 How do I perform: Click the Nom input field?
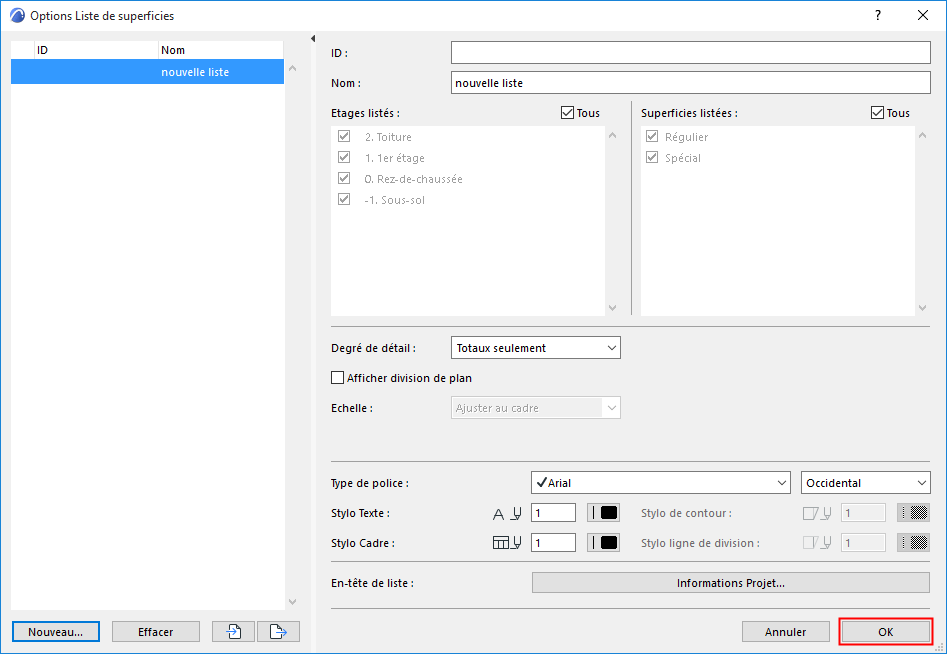[690, 83]
